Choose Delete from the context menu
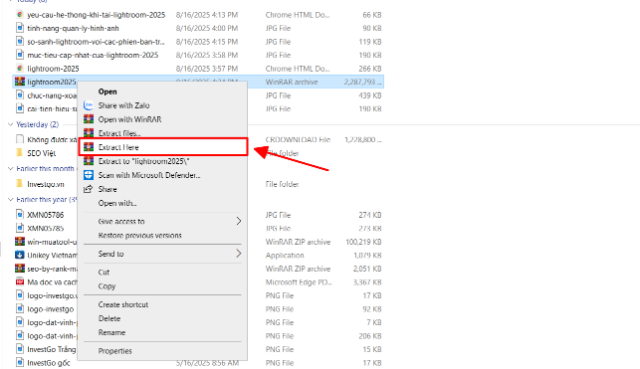Screen dimensions: 640x369 pyautogui.click(x=109, y=318)
